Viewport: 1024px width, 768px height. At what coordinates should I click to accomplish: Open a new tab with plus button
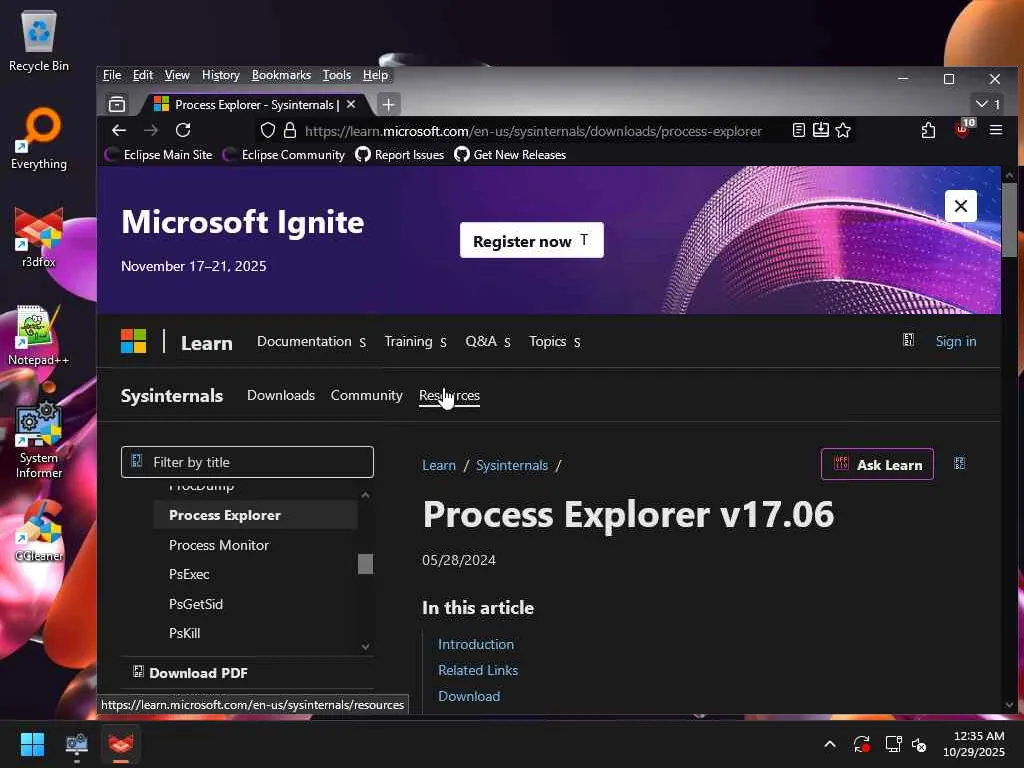[x=389, y=104]
